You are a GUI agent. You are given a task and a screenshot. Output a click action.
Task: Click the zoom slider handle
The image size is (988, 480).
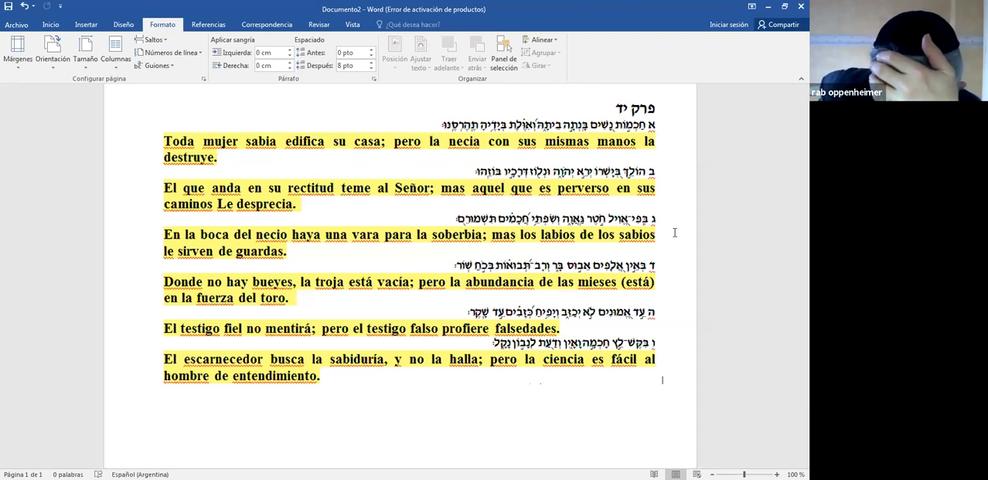744,474
